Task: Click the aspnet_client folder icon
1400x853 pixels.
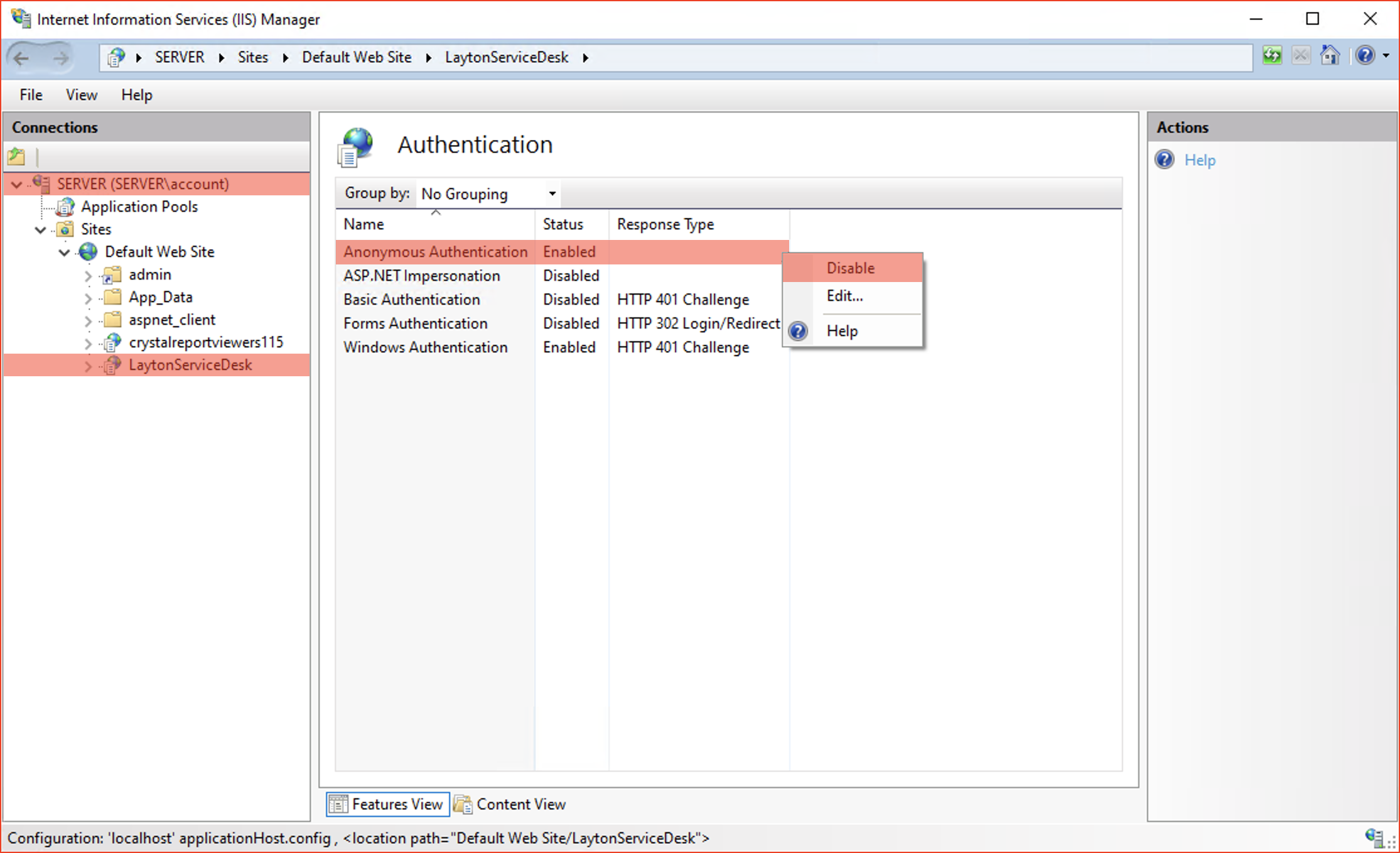Action: pyautogui.click(x=112, y=320)
